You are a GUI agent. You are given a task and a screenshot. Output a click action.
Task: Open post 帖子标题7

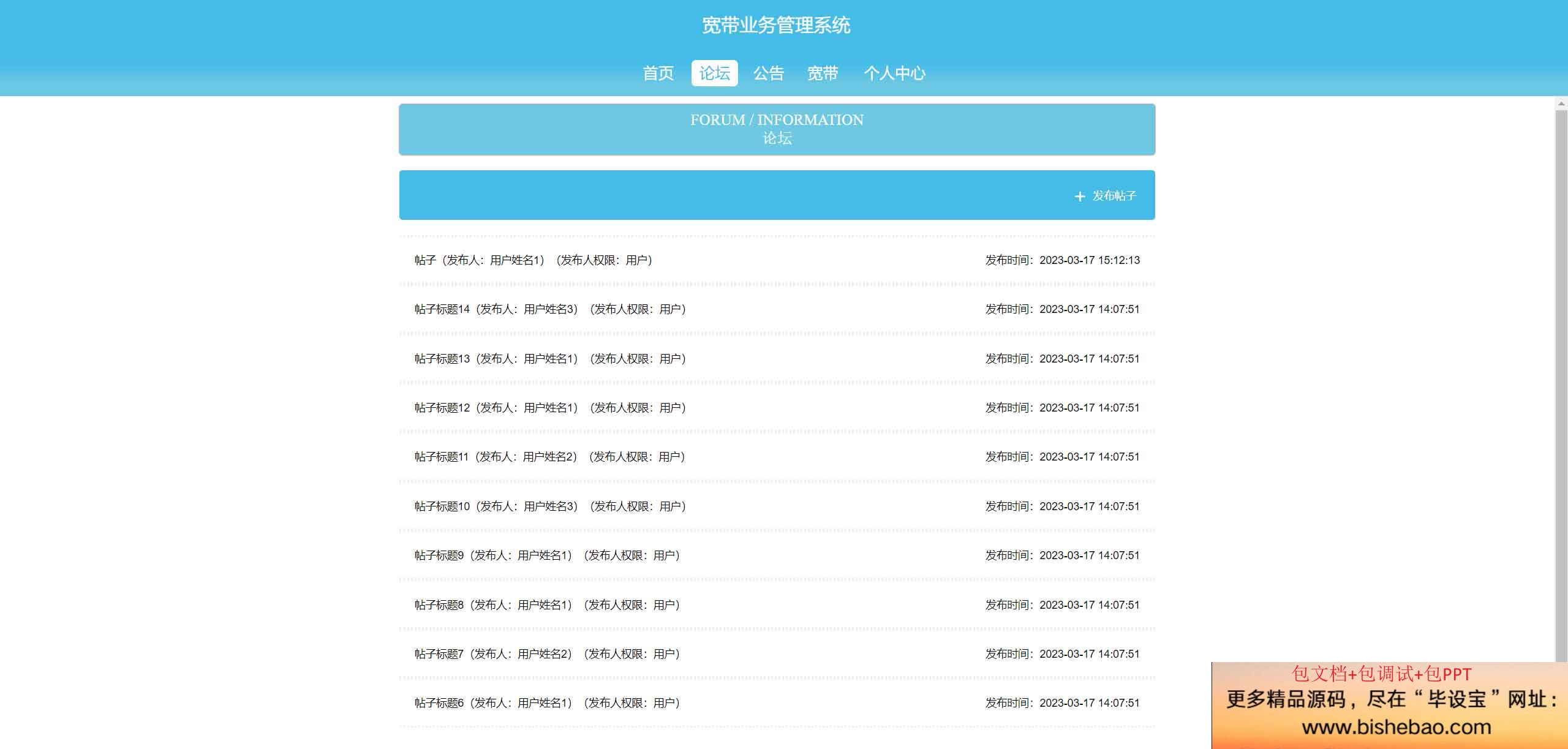click(x=547, y=654)
